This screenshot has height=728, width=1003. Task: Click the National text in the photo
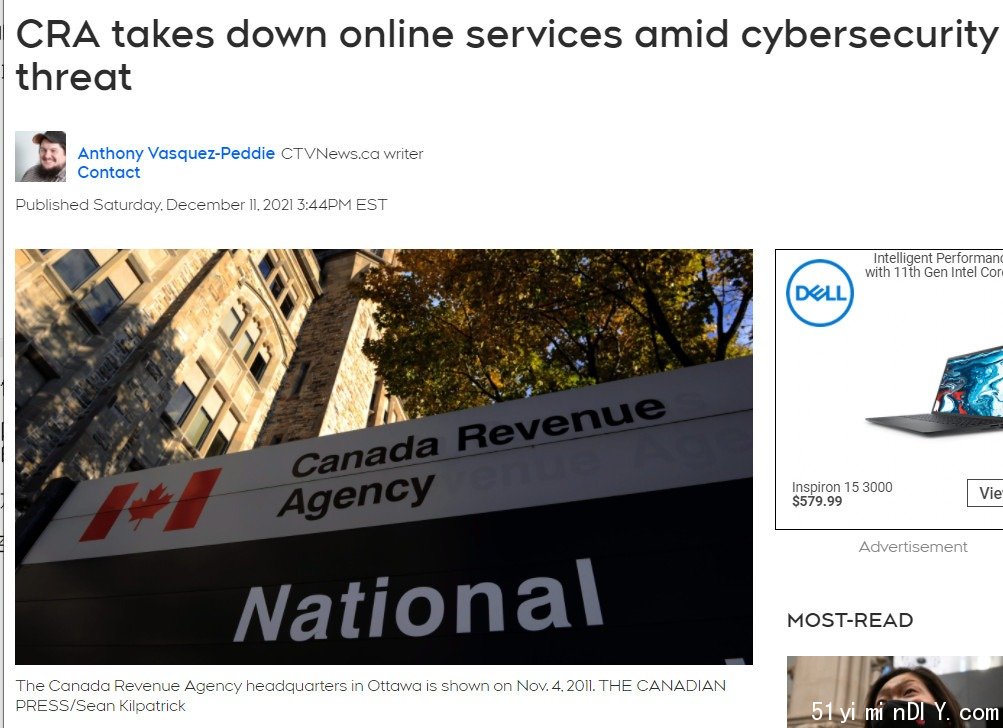(419, 603)
